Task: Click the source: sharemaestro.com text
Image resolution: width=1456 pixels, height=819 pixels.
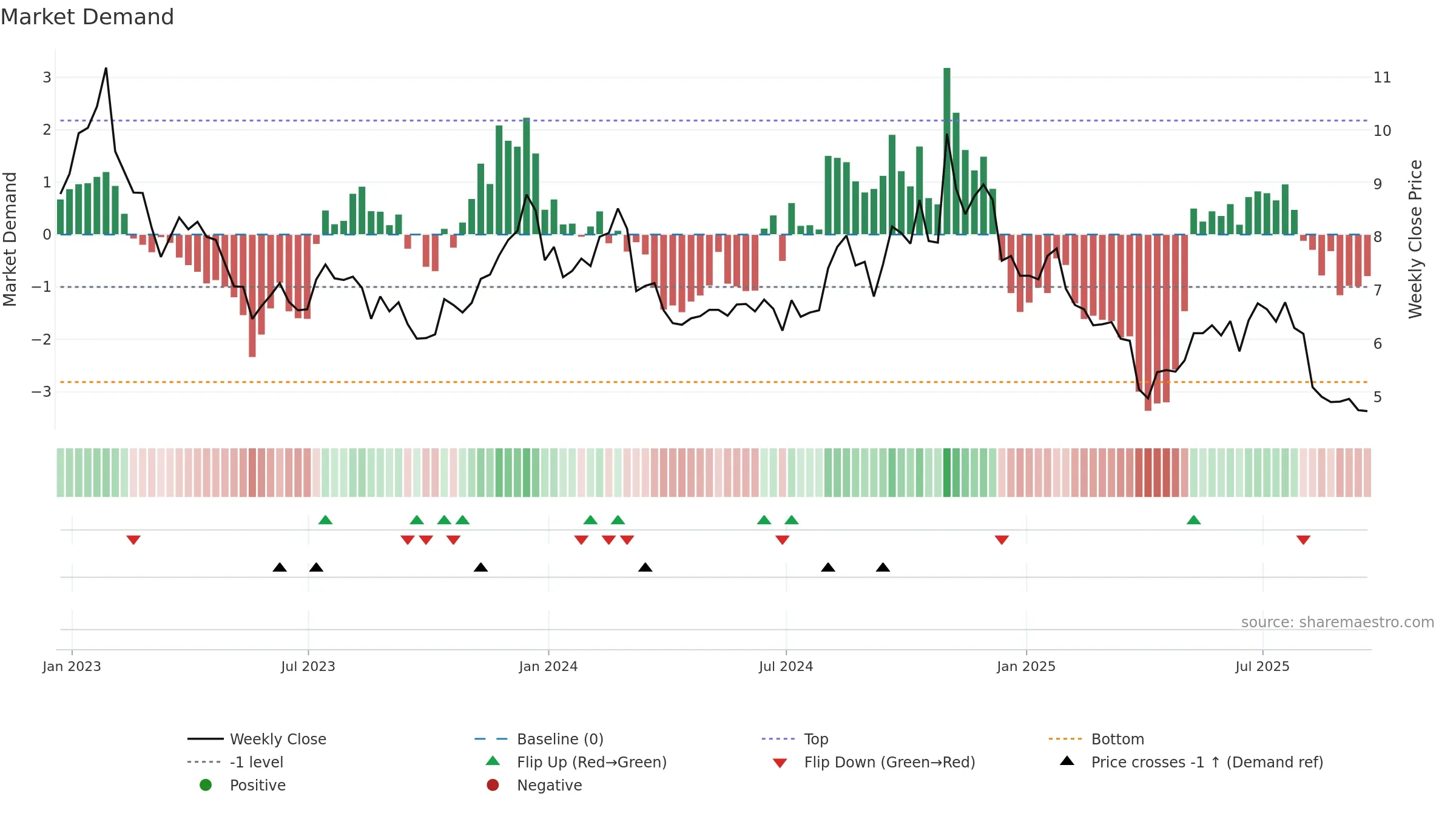Action: tap(1338, 622)
